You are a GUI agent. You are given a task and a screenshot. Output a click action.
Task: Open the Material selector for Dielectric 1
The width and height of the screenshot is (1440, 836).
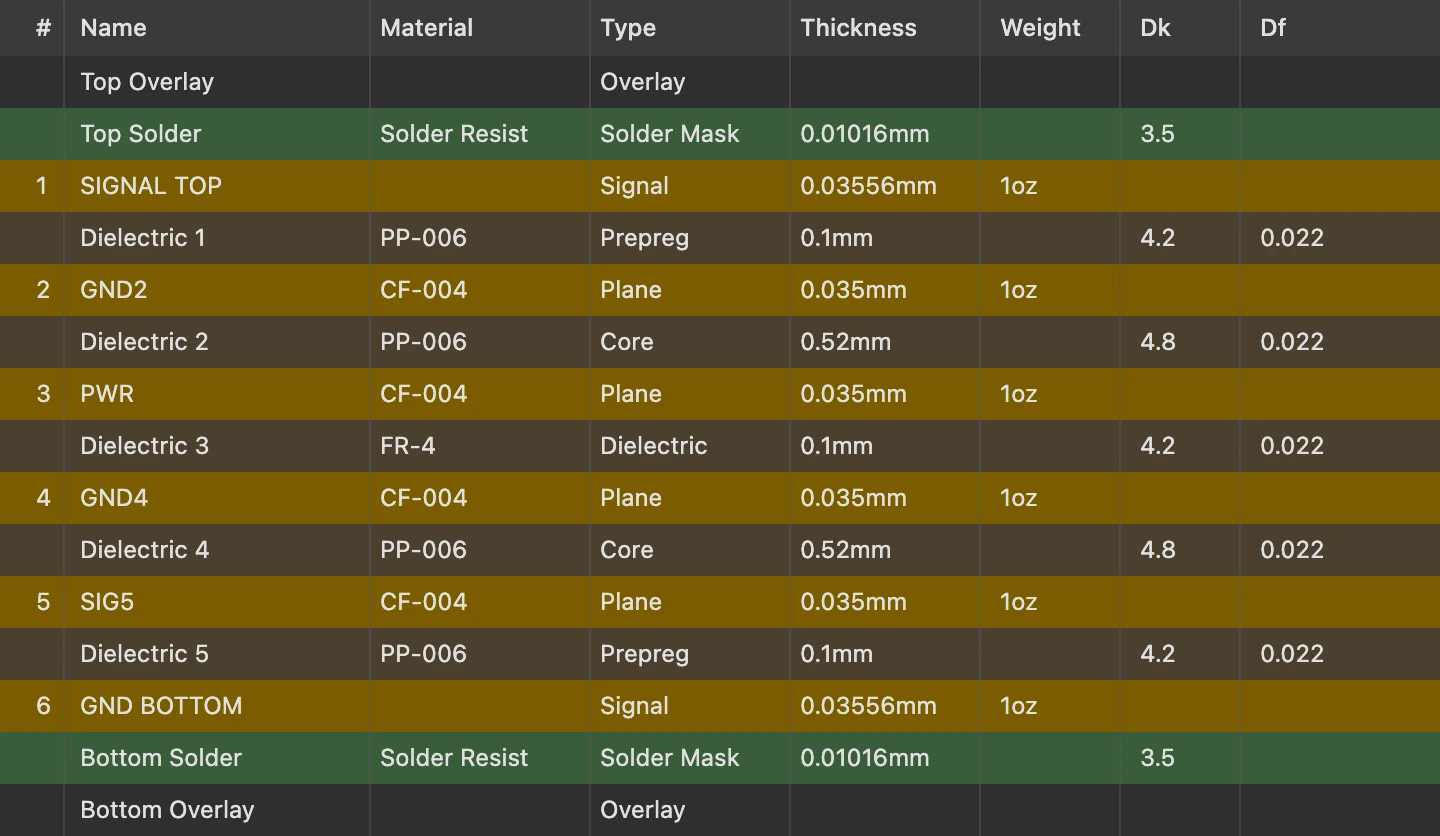422,238
